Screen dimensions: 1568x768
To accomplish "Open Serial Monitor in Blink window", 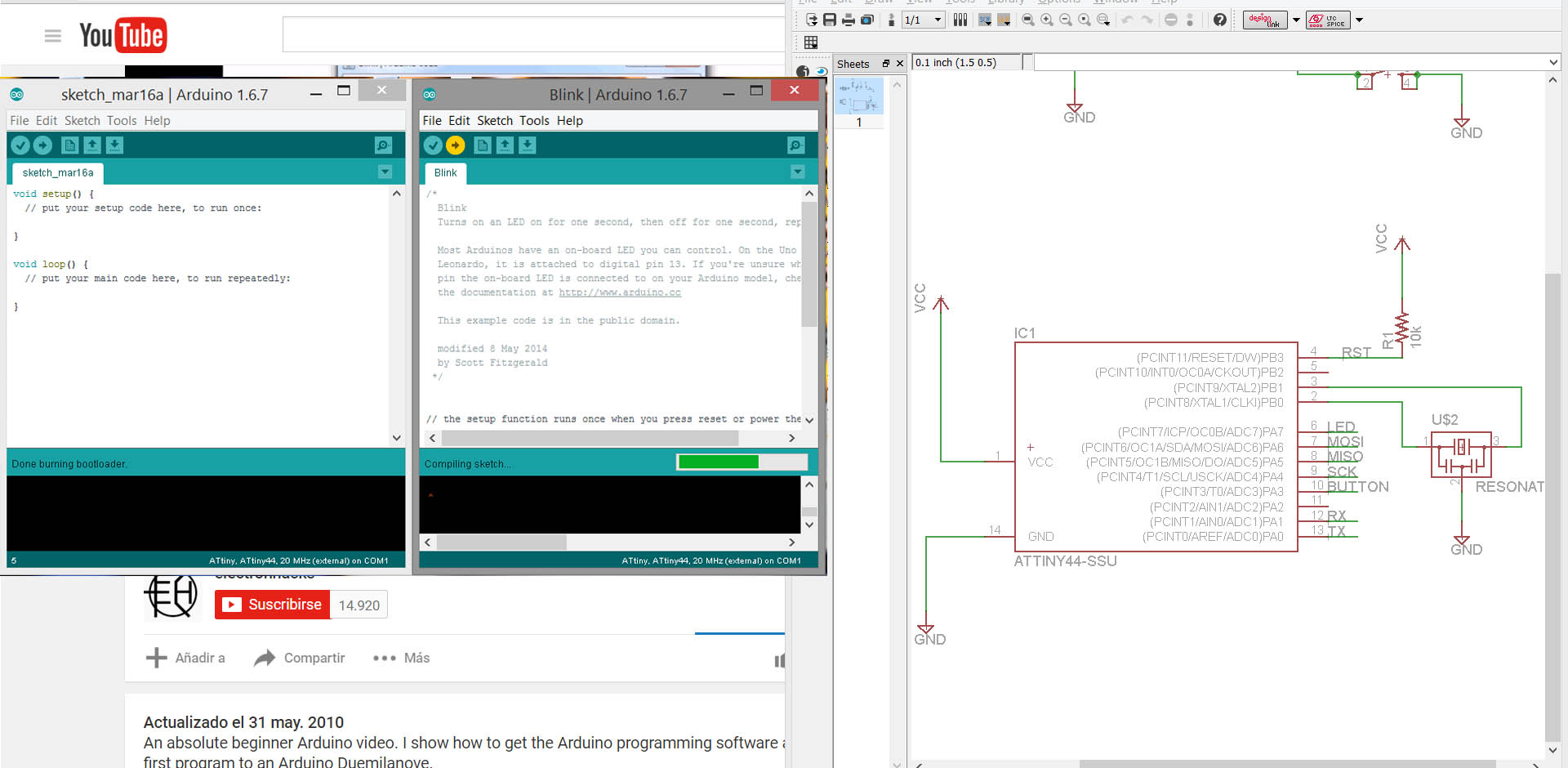I will tap(796, 145).
